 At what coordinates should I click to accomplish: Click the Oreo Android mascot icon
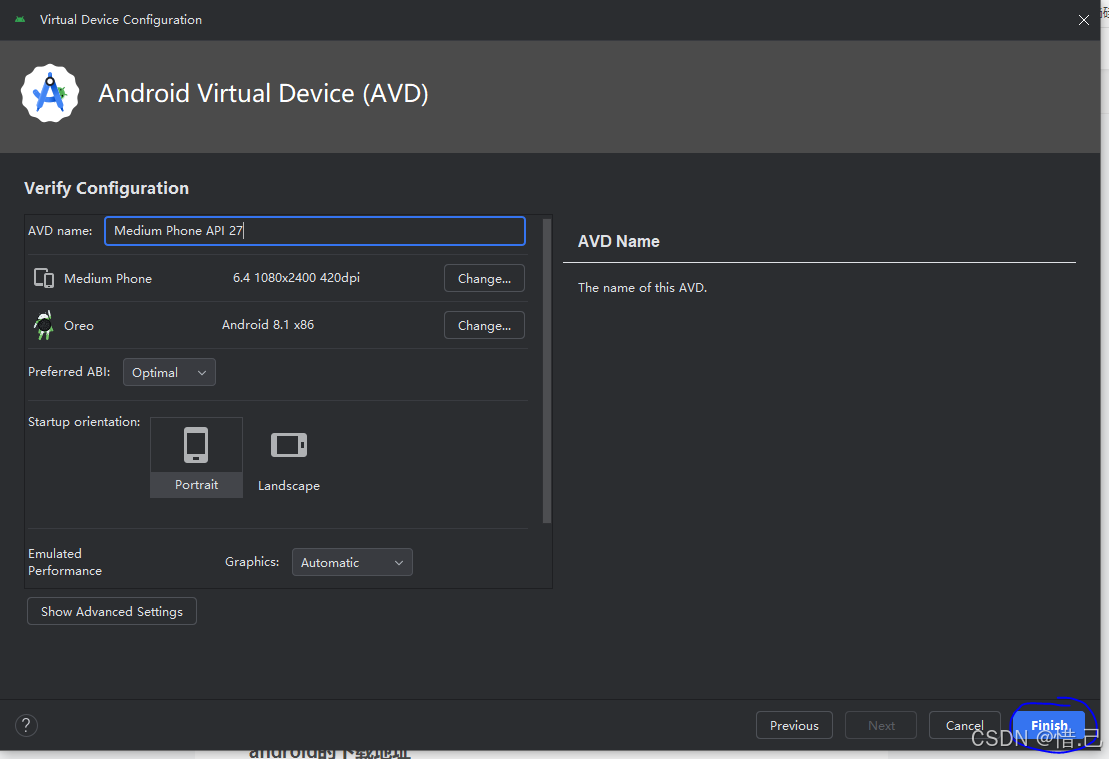click(x=44, y=325)
